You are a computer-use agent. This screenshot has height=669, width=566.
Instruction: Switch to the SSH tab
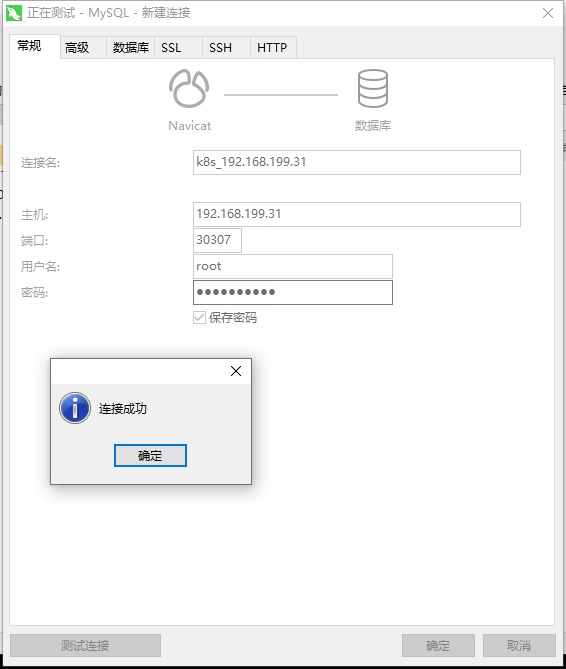pyautogui.click(x=226, y=47)
